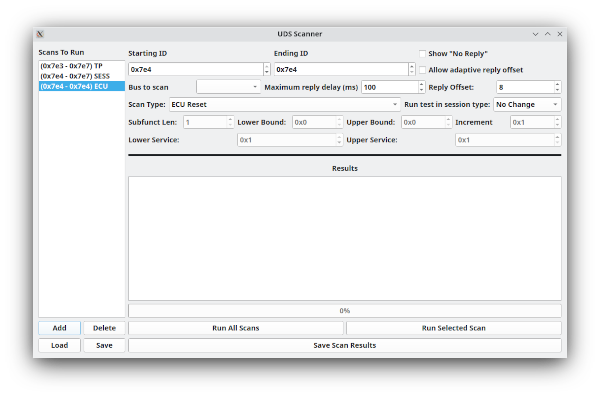The width and height of the screenshot is (600, 397).
Task: Open Run test in session type dropdown
Action: coord(527,105)
